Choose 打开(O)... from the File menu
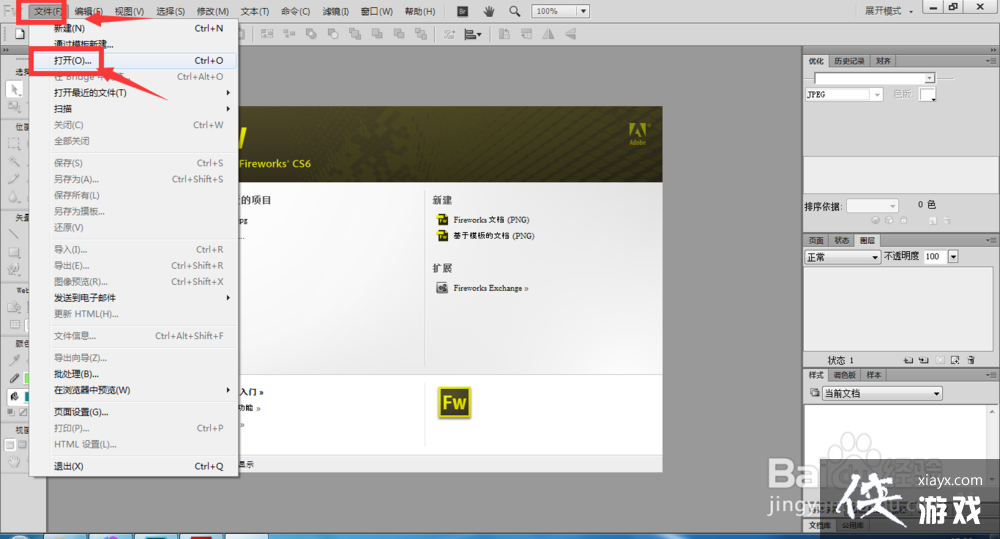This screenshot has width=1000, height=539. click(73, 60)
